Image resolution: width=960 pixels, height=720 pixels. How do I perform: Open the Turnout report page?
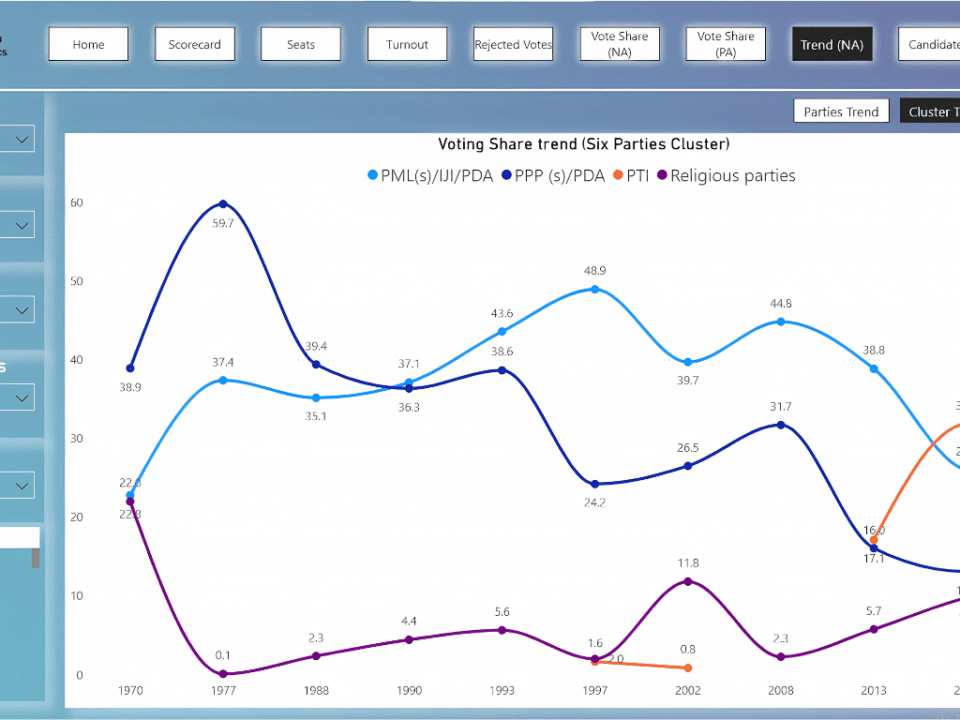(x=407, y=44)
